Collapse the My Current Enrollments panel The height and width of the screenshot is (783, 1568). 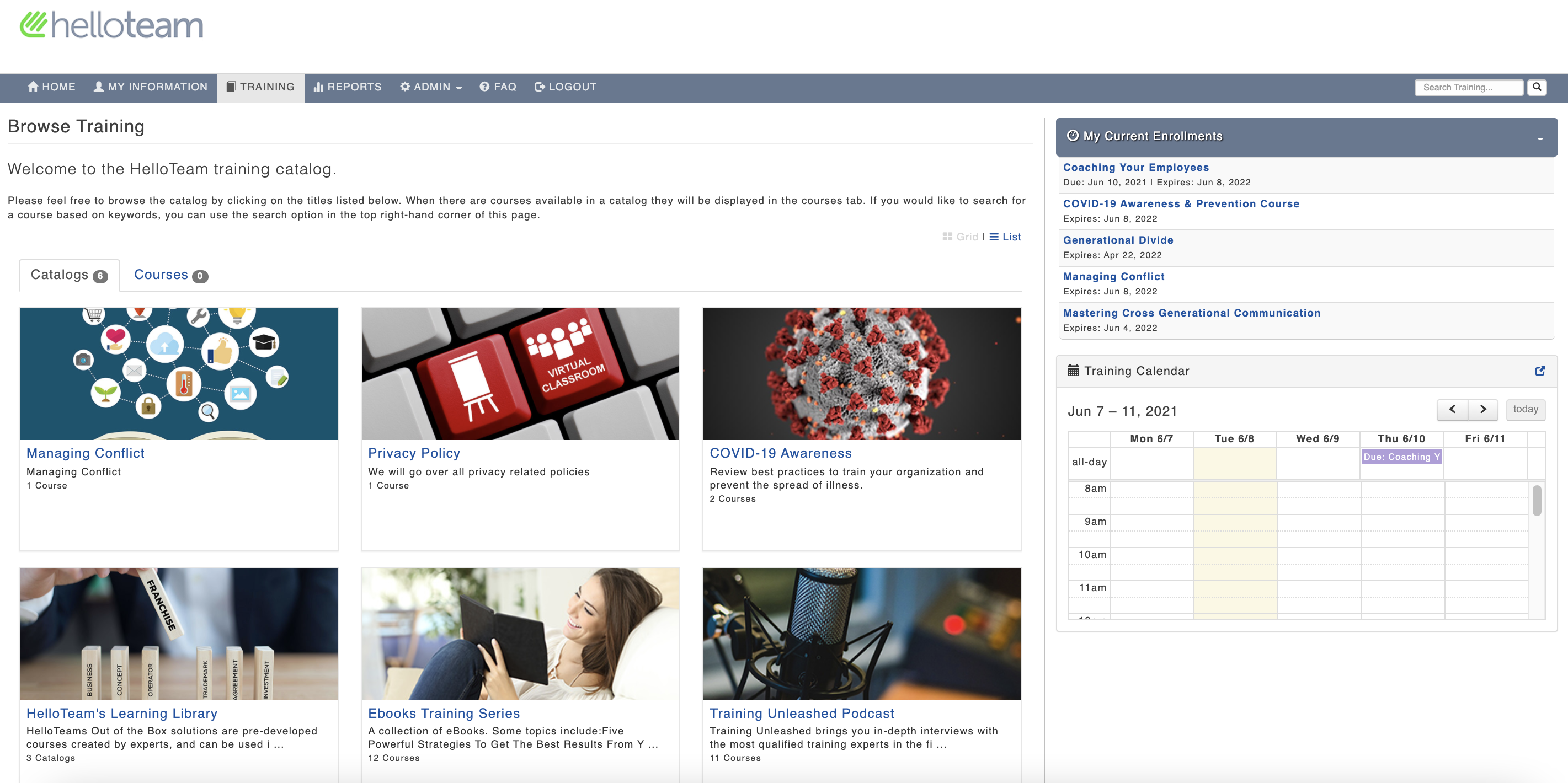[1539, 138]
